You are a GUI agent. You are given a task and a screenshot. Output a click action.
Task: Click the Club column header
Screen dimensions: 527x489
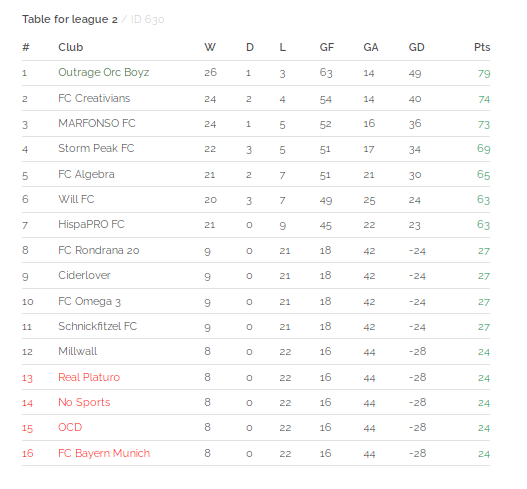tap(71, 47)
